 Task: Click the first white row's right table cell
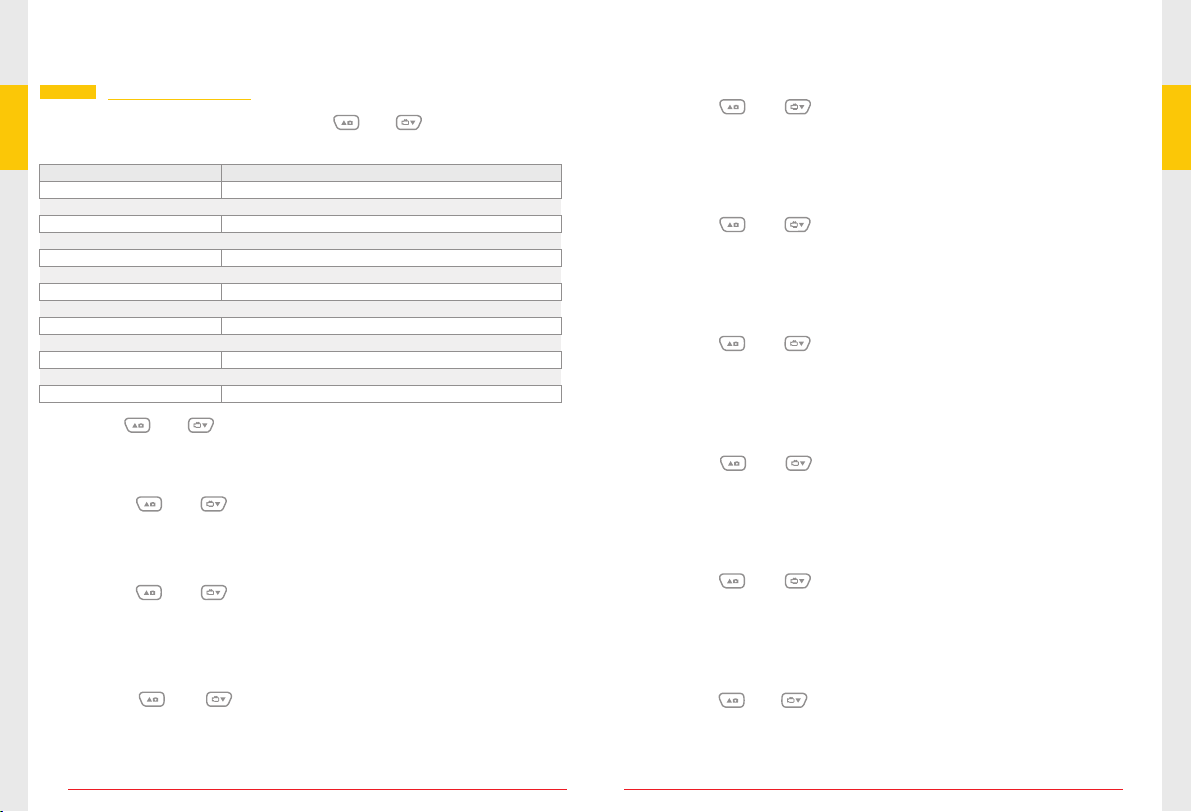coord(392,189)
